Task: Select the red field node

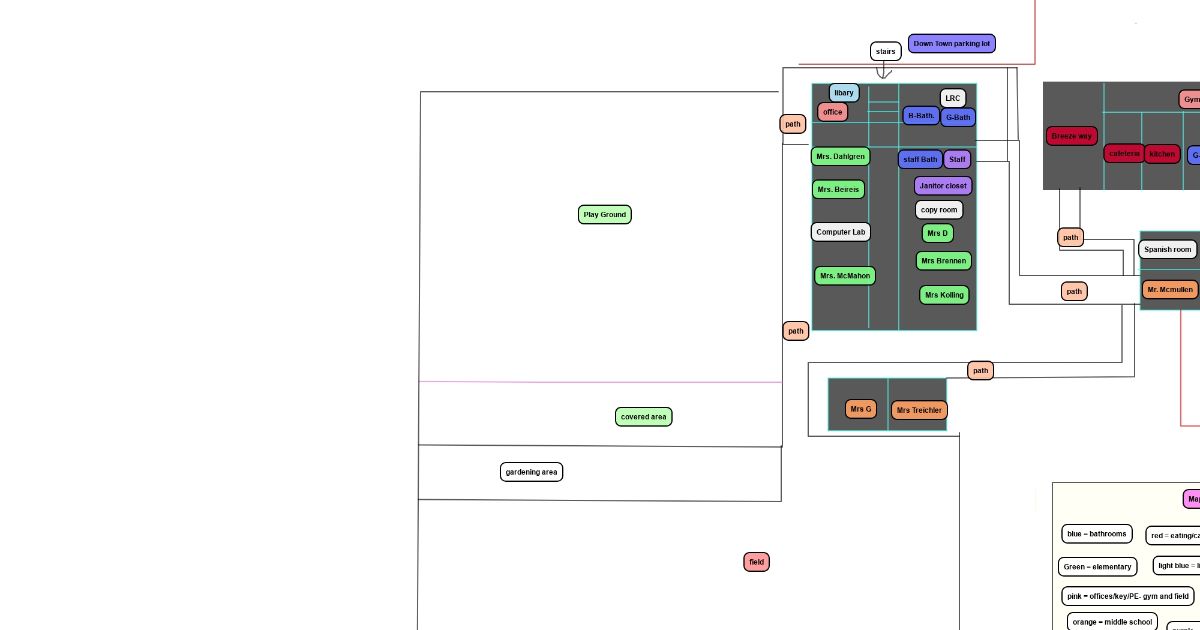Action: [756, 562]
